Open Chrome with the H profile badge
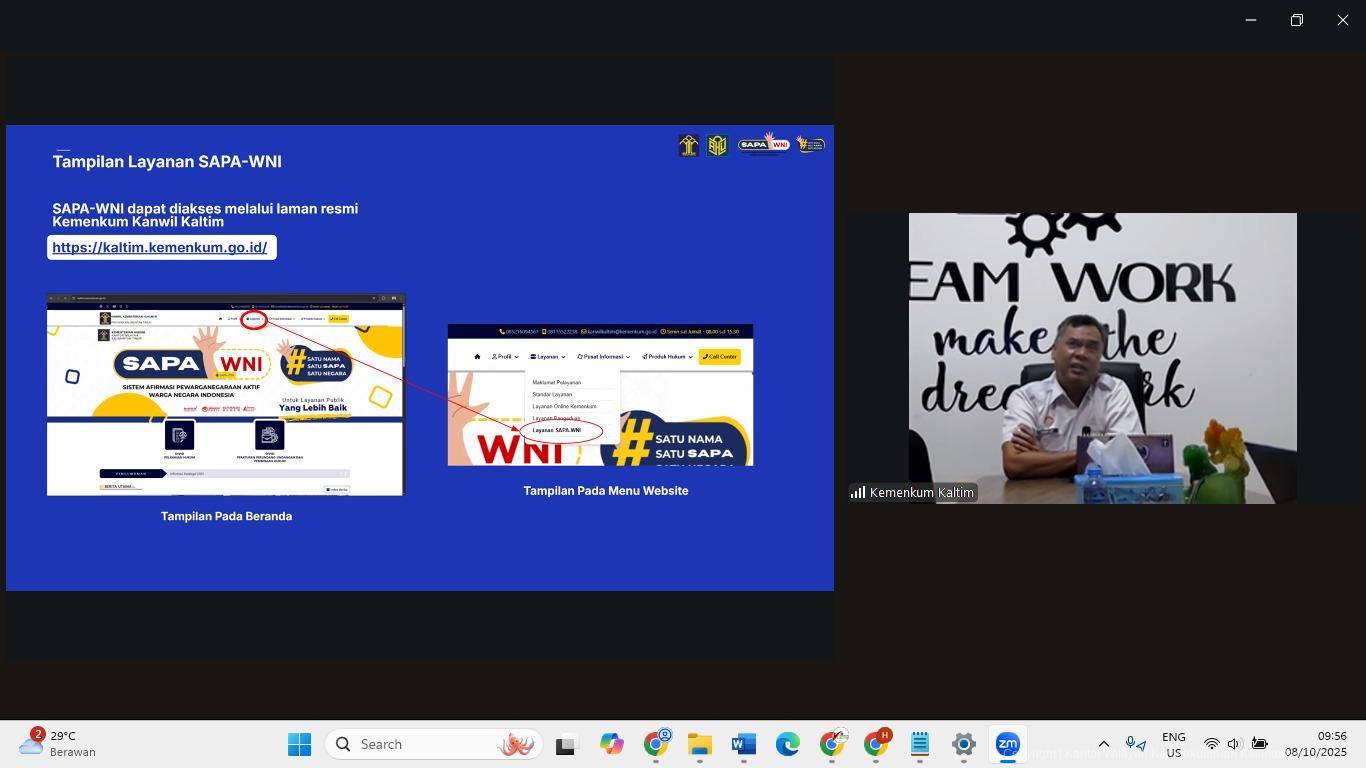This screenshot has height=768, width=1366. (x=876, y=745)
